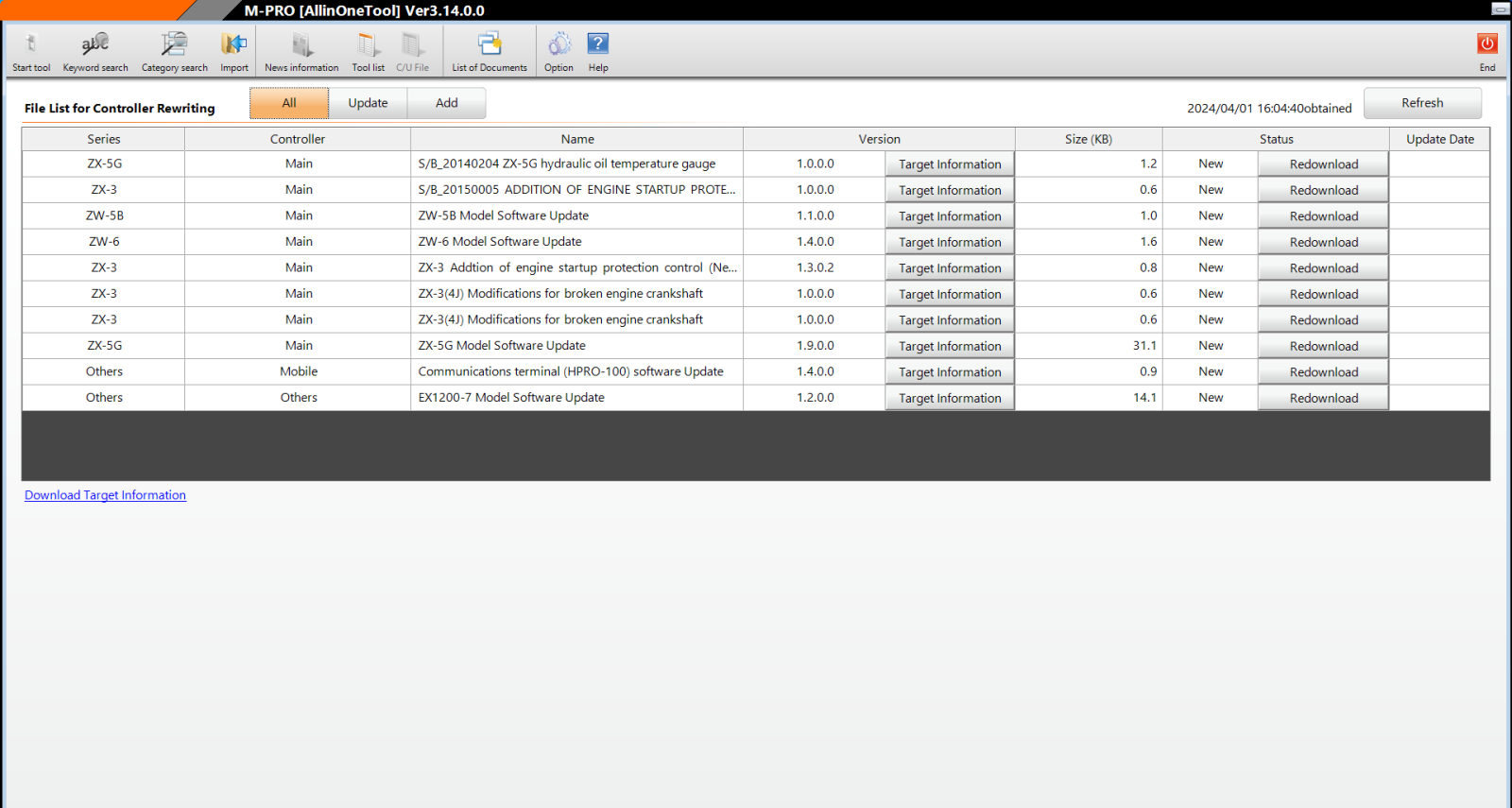Image resolution: width=1512 pixels, height=808 pixels.
Task: Minimize the M-PRO window
Action: pyautogui.click(x=1500, y=9)
